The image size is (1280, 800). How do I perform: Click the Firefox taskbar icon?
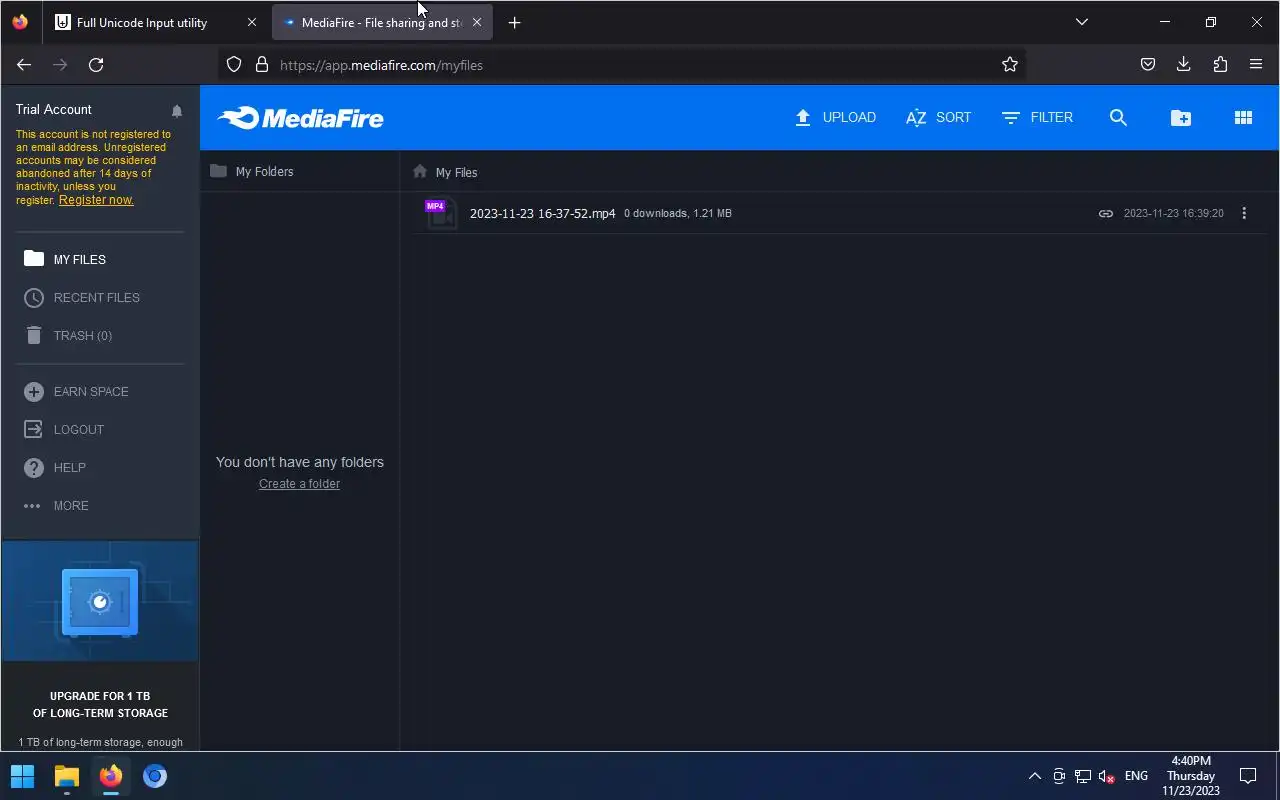click(x=110, y=776)
